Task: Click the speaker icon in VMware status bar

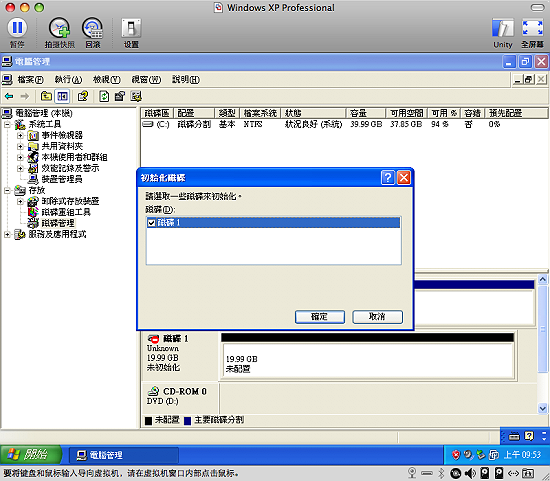Action: 469,473
